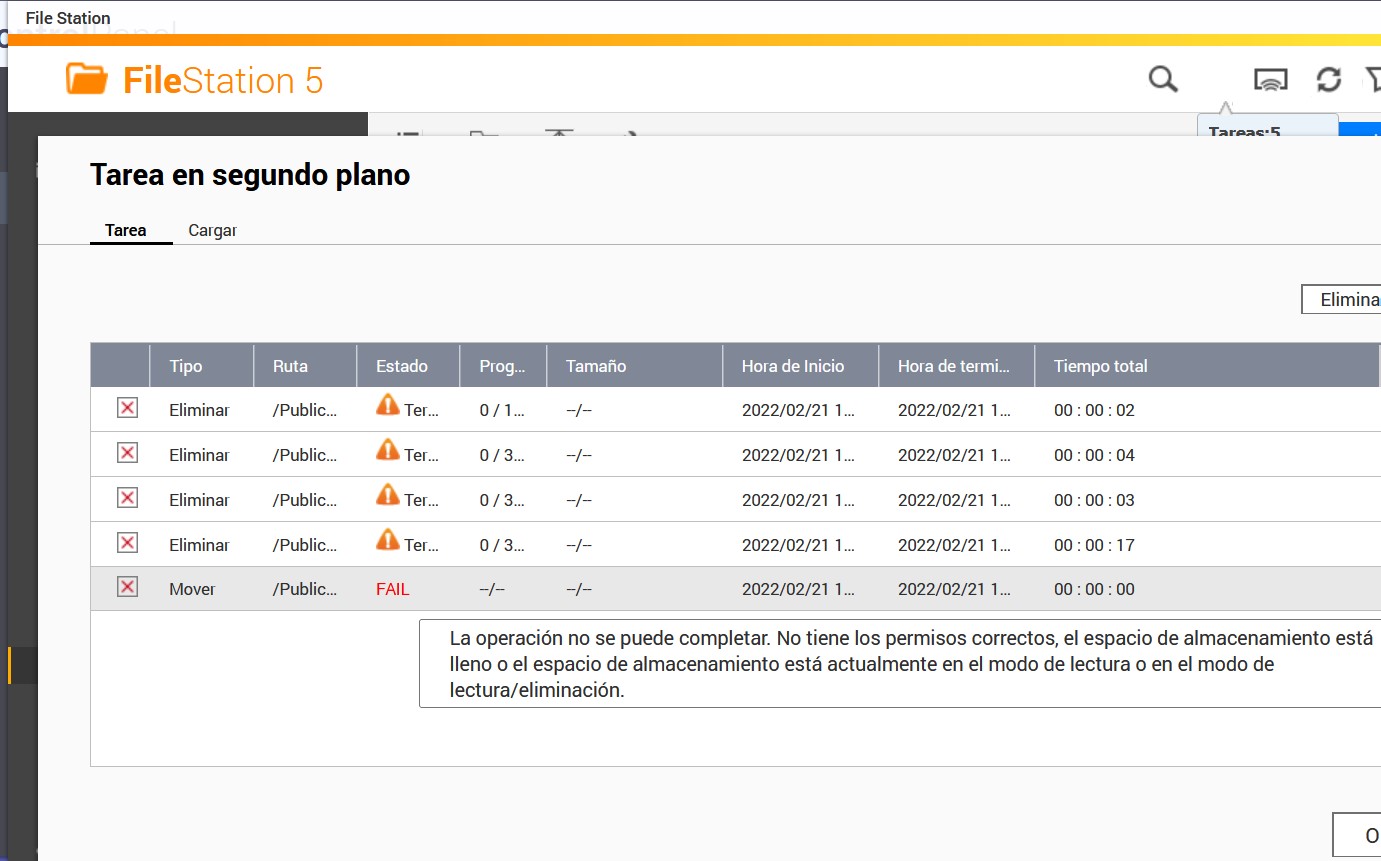Screen dimensions: 1381x861
Task: Remove the Mover task with red X
Action: [x=127, y=587]
